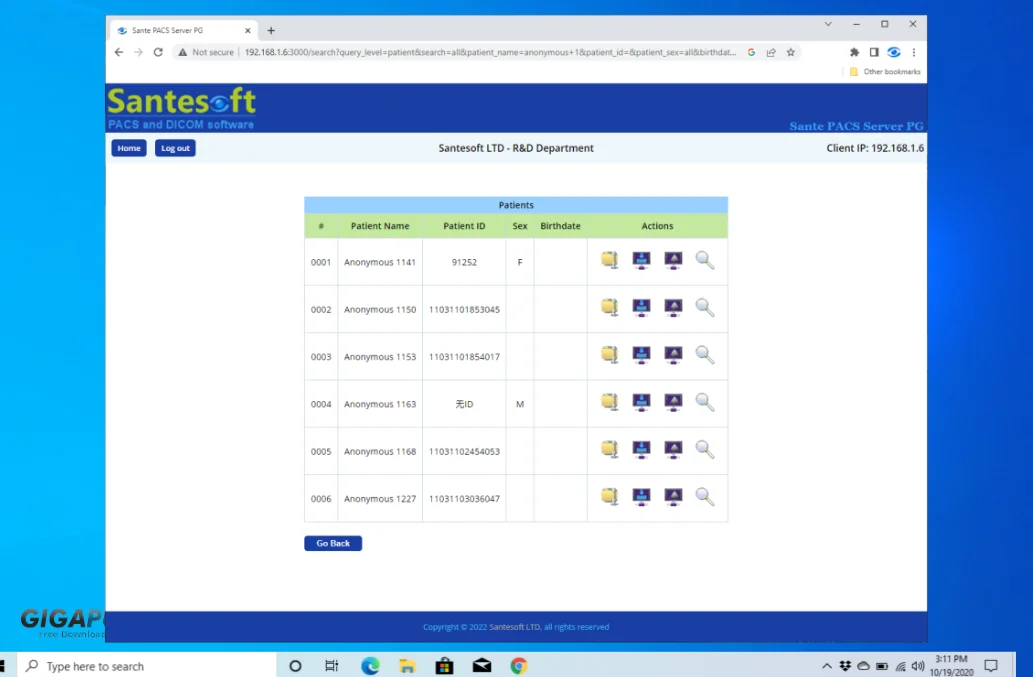The height and width of the screenshot is (677, 1033).
Task: Click the download monitor icon for Anonymous 1227
Action: [x=641, y=497]
